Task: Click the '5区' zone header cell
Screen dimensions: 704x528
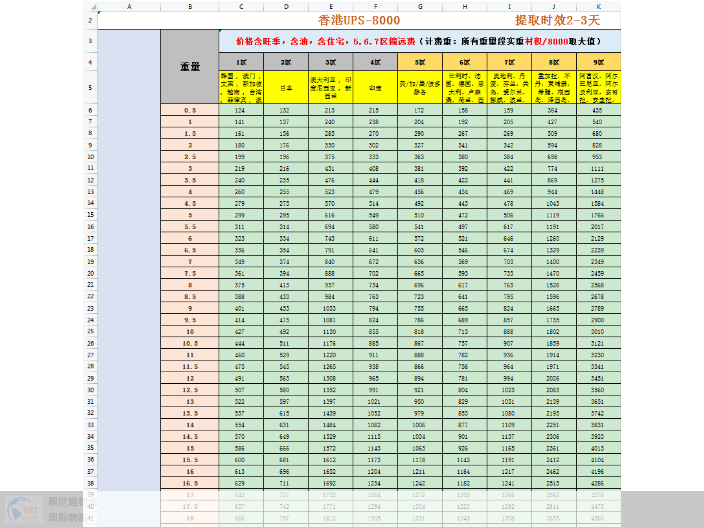Action: pyautogui.click(x=420, y=62)
